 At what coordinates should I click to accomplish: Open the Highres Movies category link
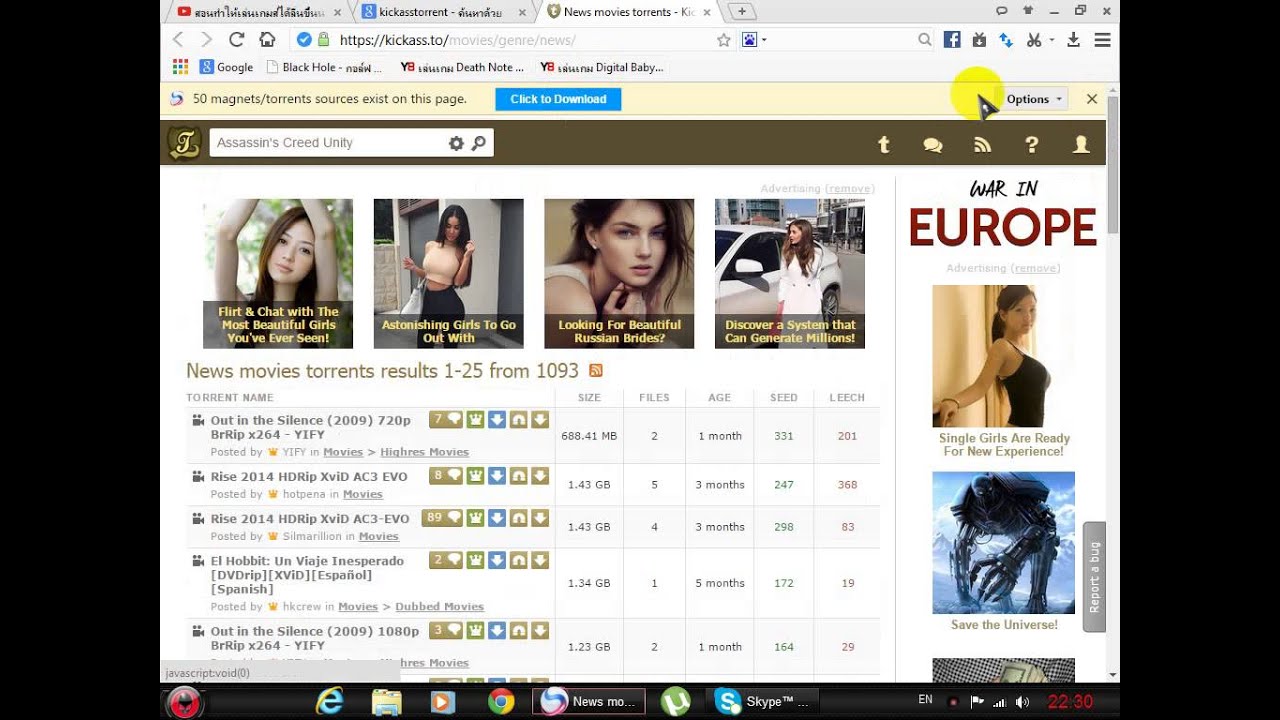tap(424, 452)
